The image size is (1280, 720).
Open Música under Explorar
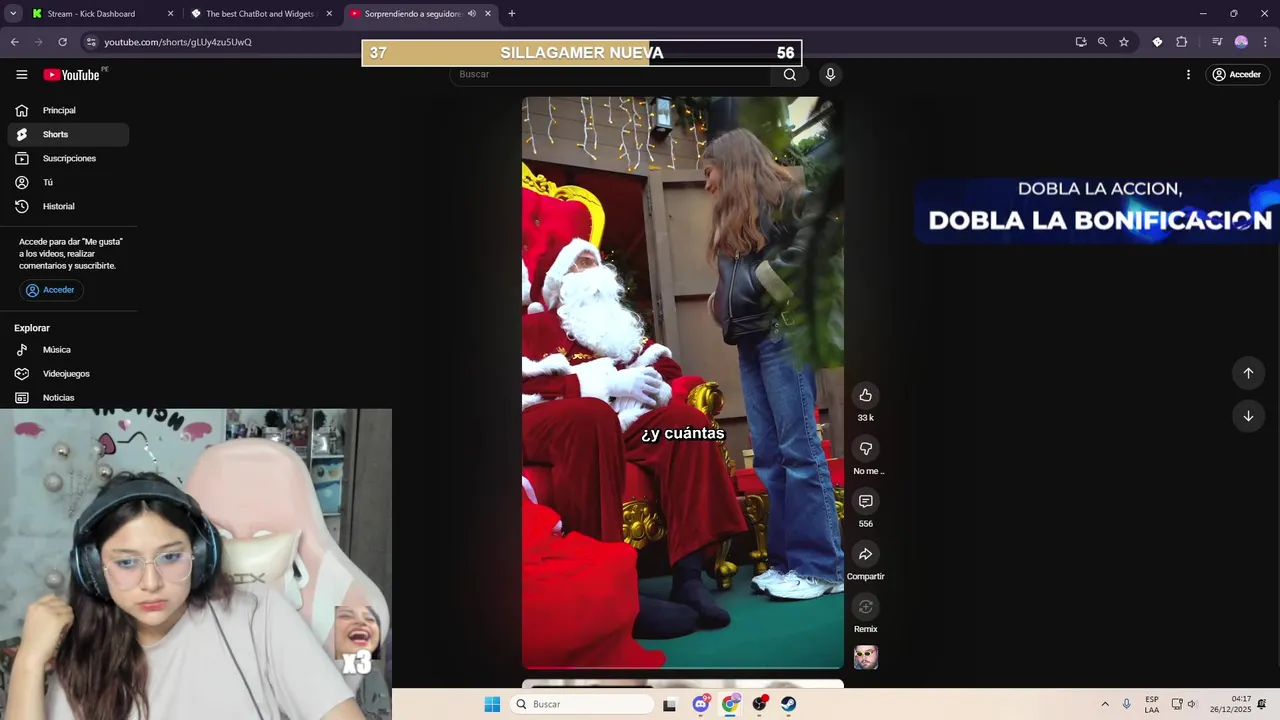(68, 350)
